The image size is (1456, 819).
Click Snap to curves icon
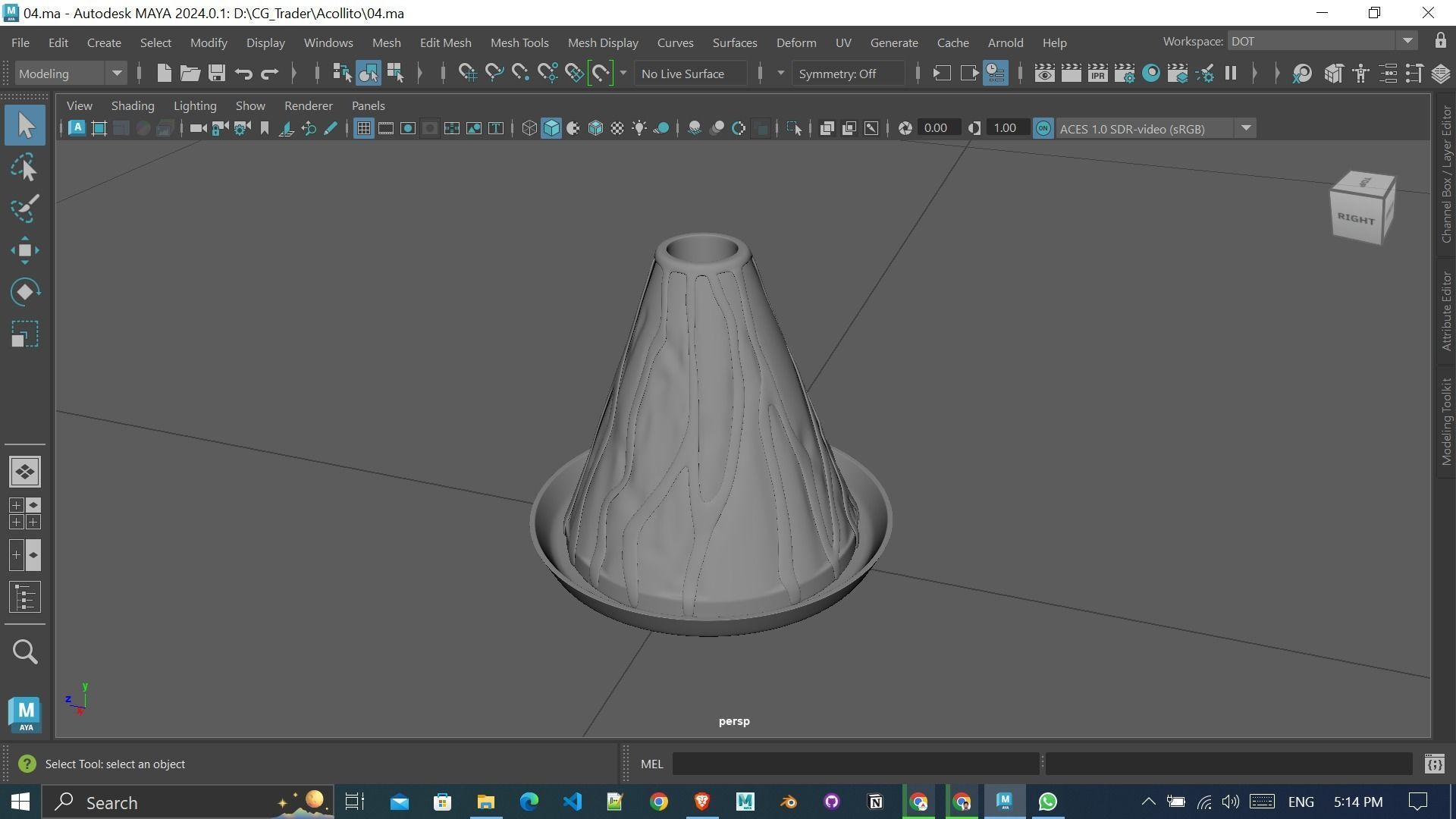(x=494, y=74)
